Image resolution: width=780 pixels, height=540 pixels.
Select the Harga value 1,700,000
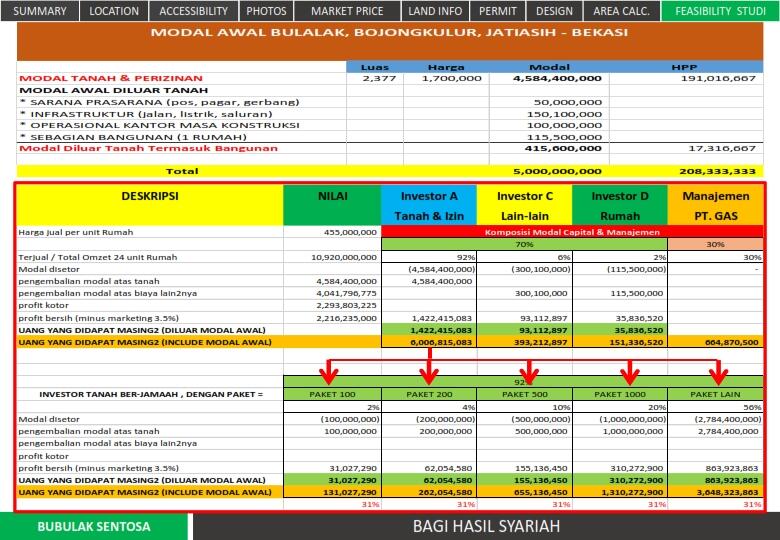pyautogui.click(x=452, y=78)
